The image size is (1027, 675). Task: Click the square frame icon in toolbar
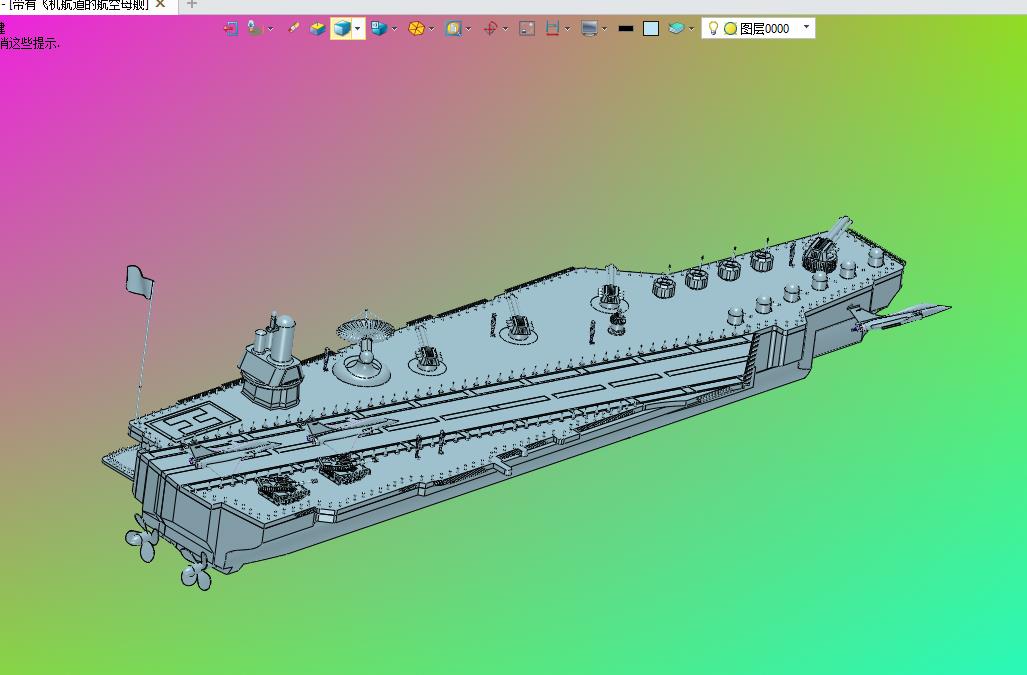(527, 29)
